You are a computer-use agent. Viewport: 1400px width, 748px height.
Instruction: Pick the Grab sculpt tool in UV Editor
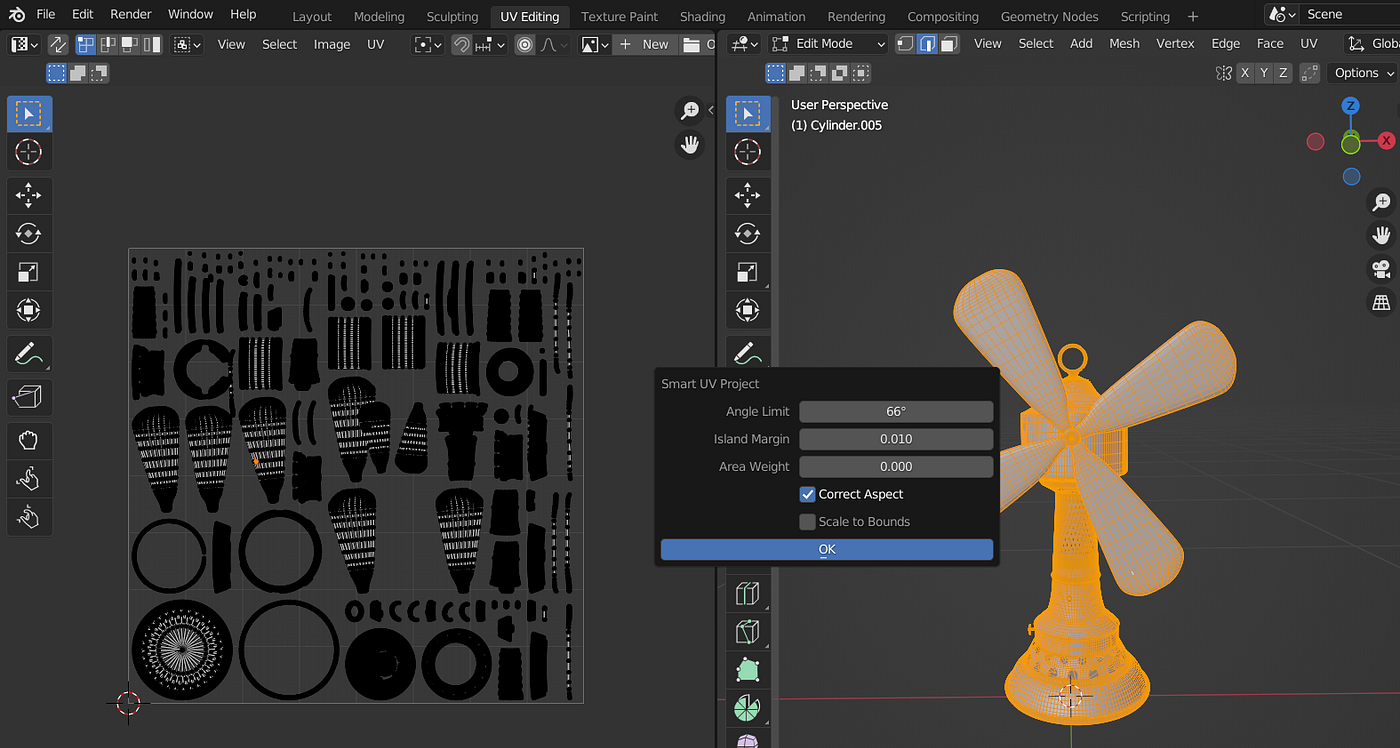click(29, 439)
